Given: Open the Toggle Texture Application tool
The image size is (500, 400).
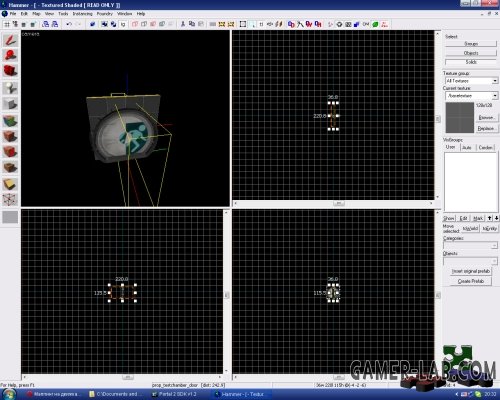Looking at the screenshot, I should pos(10,121).
